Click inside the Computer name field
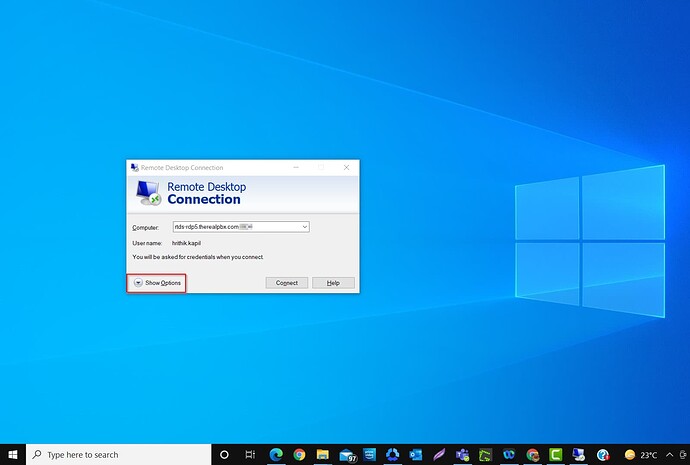This screenshot has height=465, width=690. click(x=235, y=227)
